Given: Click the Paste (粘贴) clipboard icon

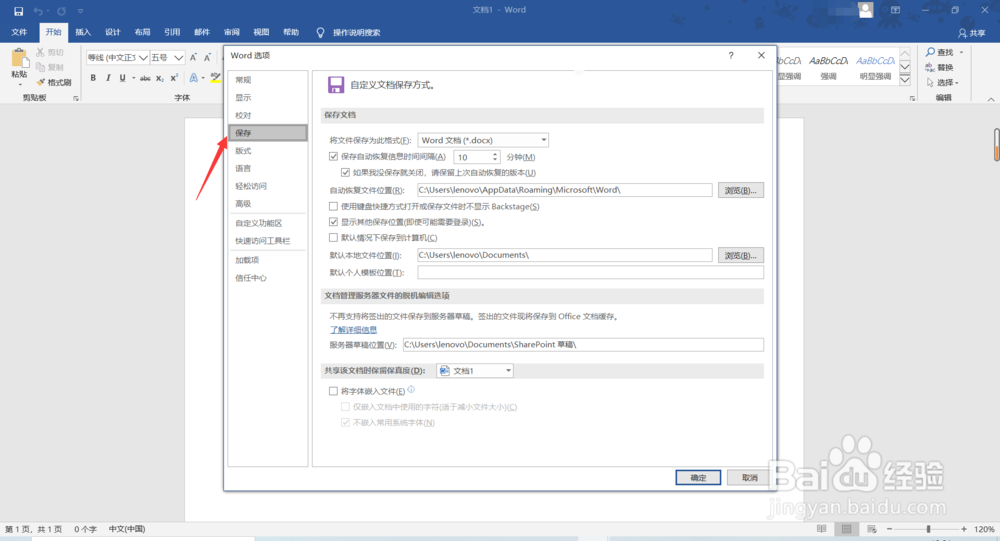Looking at the screenshot, I should click(x=20, y=59).
